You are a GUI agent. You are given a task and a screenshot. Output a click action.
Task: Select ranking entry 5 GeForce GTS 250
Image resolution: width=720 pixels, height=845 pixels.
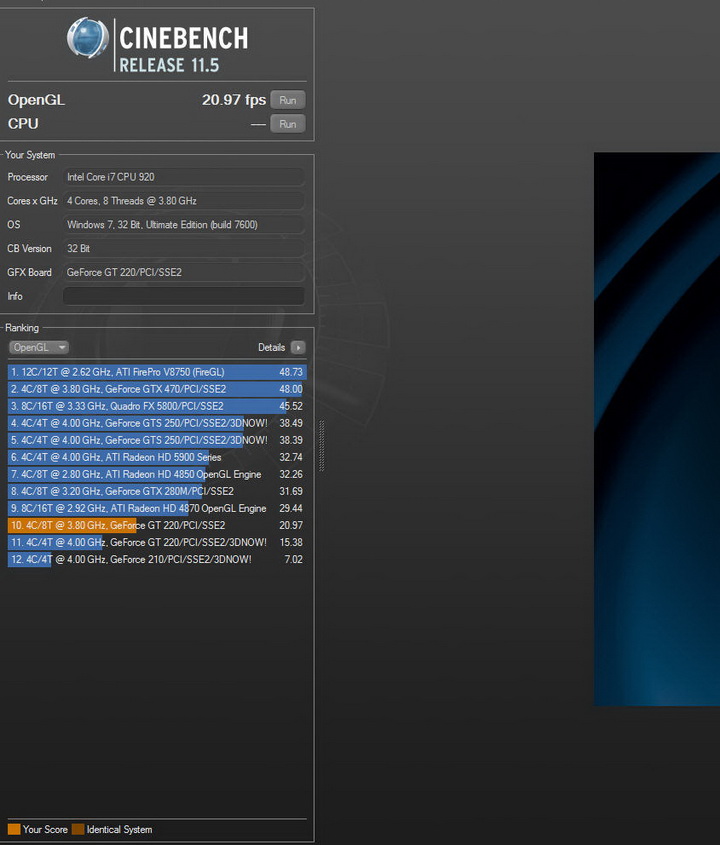click(x=157, y=440)
